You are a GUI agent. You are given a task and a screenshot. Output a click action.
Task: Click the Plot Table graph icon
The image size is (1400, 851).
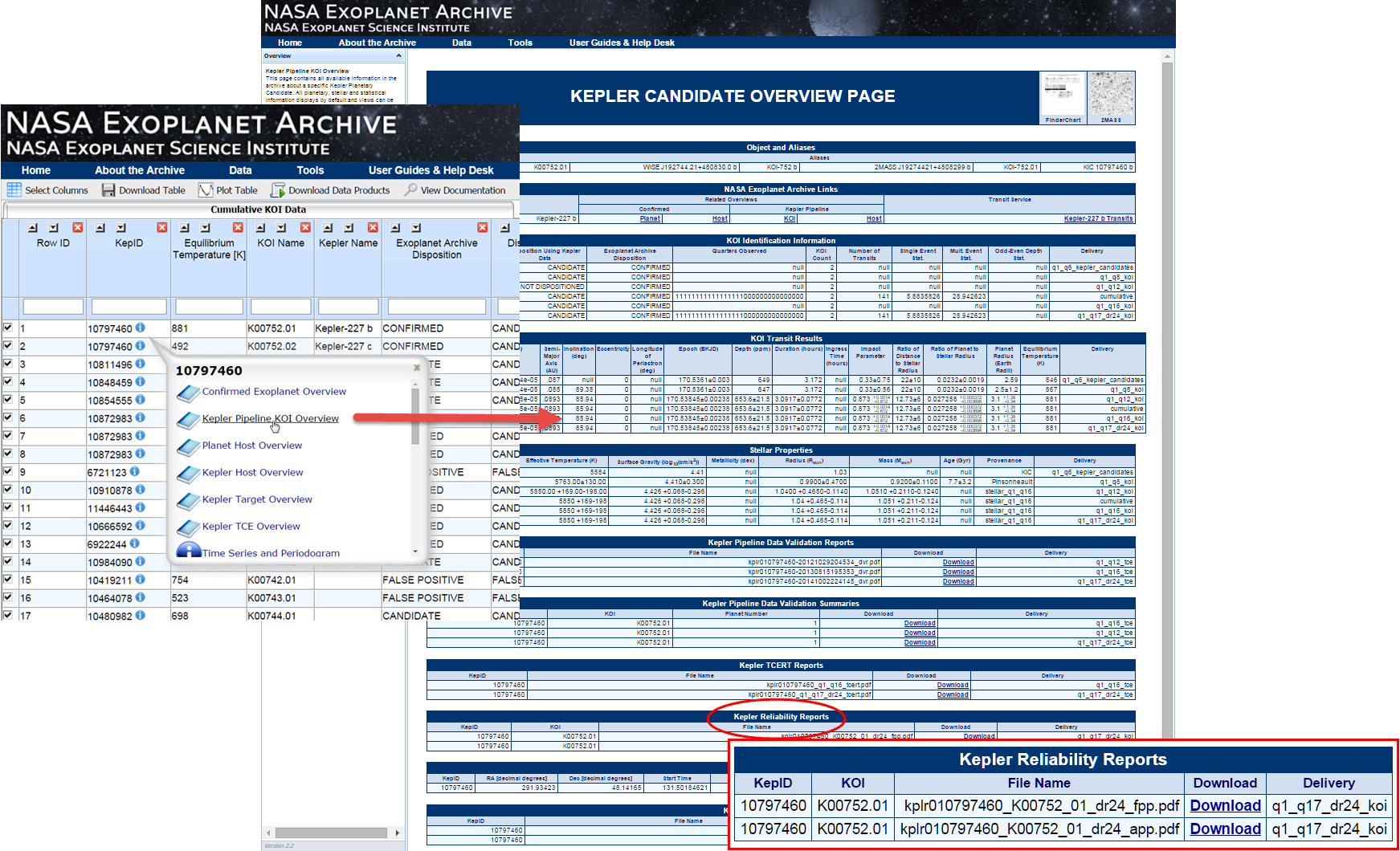206,189
